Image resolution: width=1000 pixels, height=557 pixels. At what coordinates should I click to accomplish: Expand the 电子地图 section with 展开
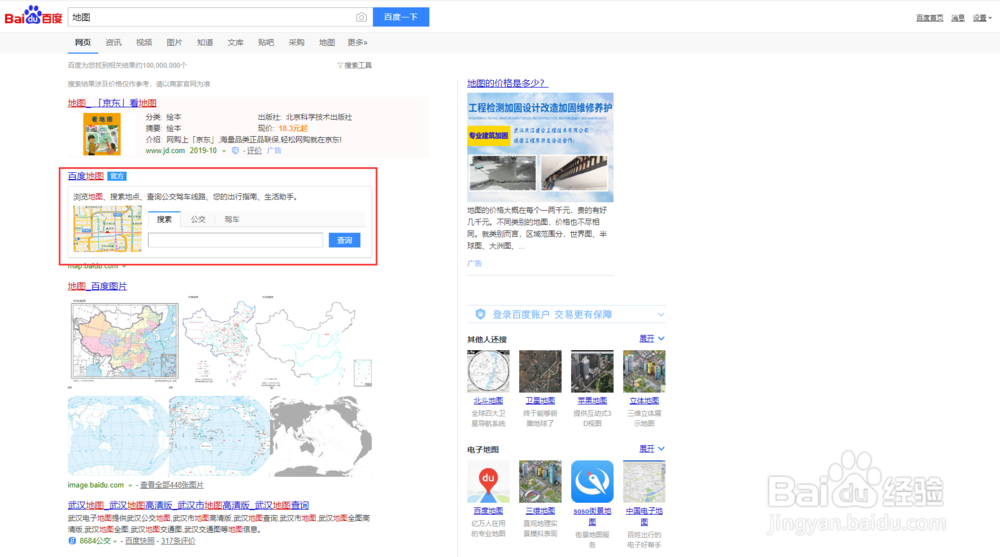pyautogui.click(x=652, y=449)
